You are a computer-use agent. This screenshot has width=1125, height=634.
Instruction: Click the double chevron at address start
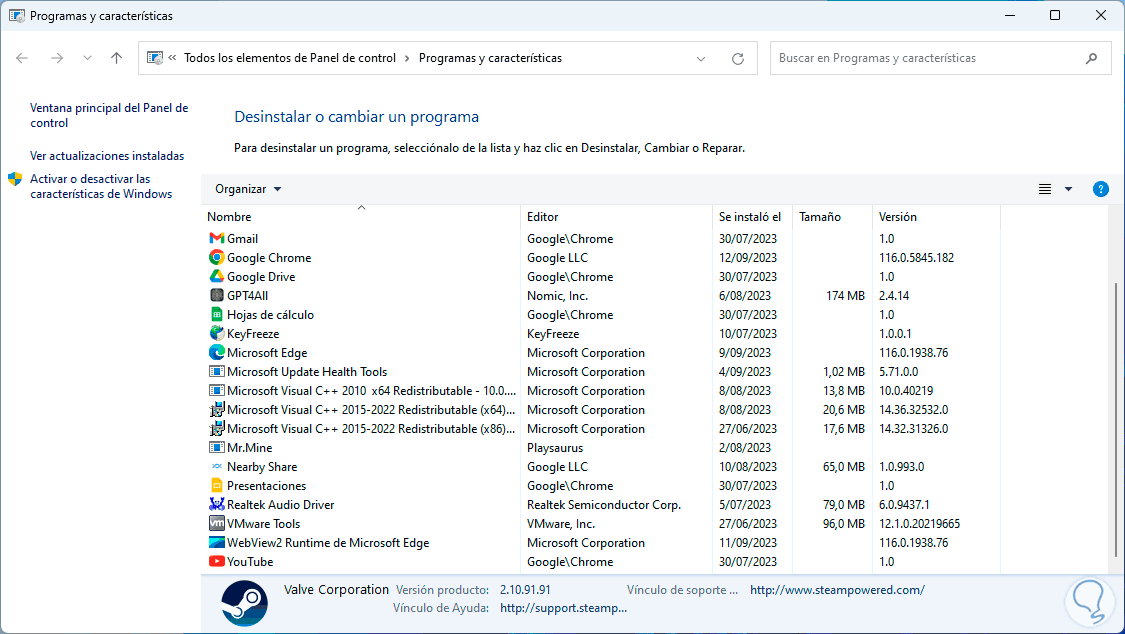(x=172, y=57)
